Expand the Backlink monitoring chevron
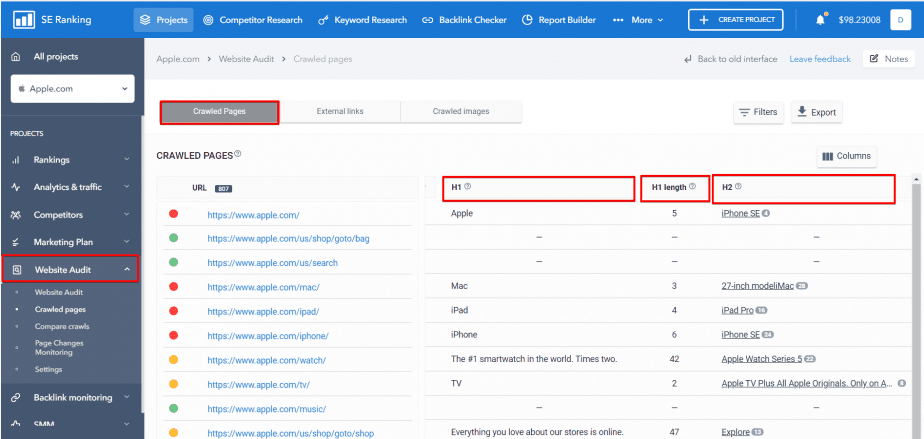The image size is (924, 439). pyautogui.click(x=127, y=398)
